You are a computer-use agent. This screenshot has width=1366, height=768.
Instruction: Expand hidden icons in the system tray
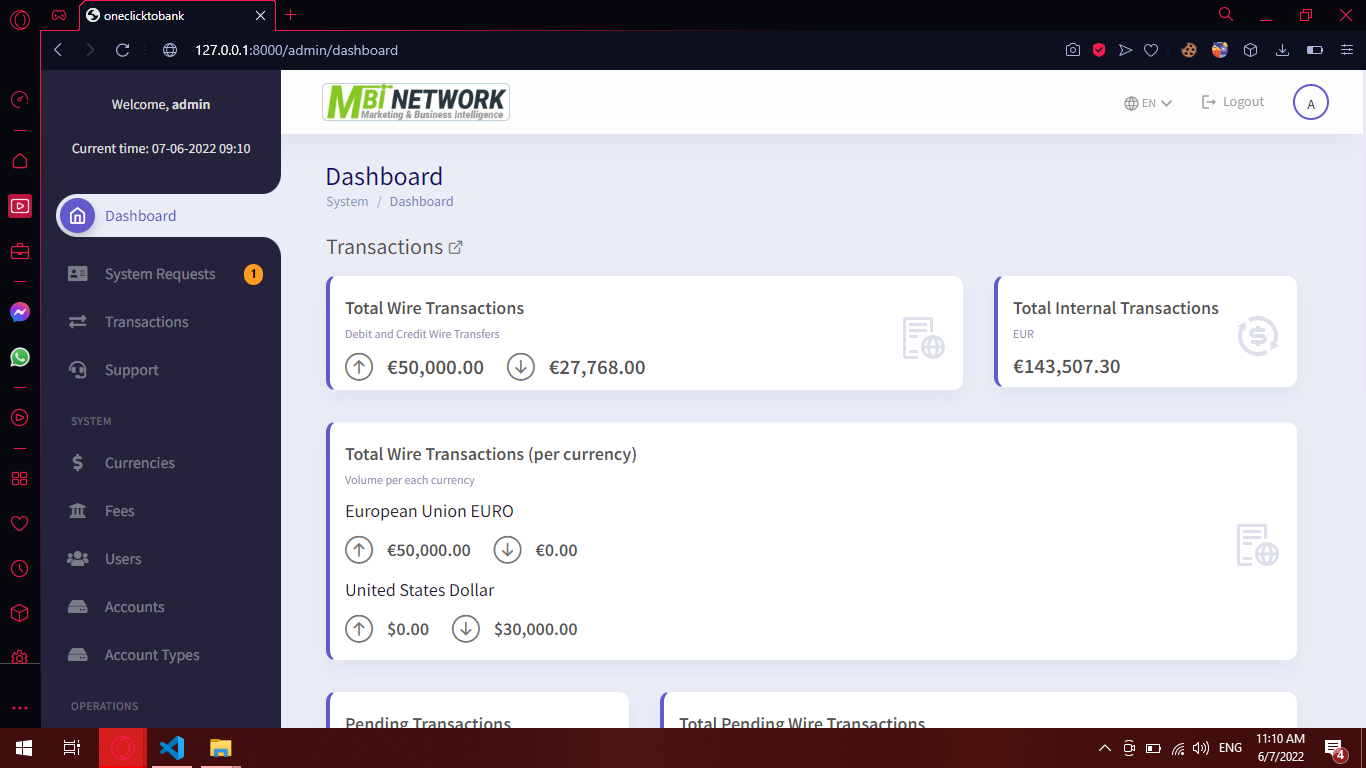click(1104, 747)
